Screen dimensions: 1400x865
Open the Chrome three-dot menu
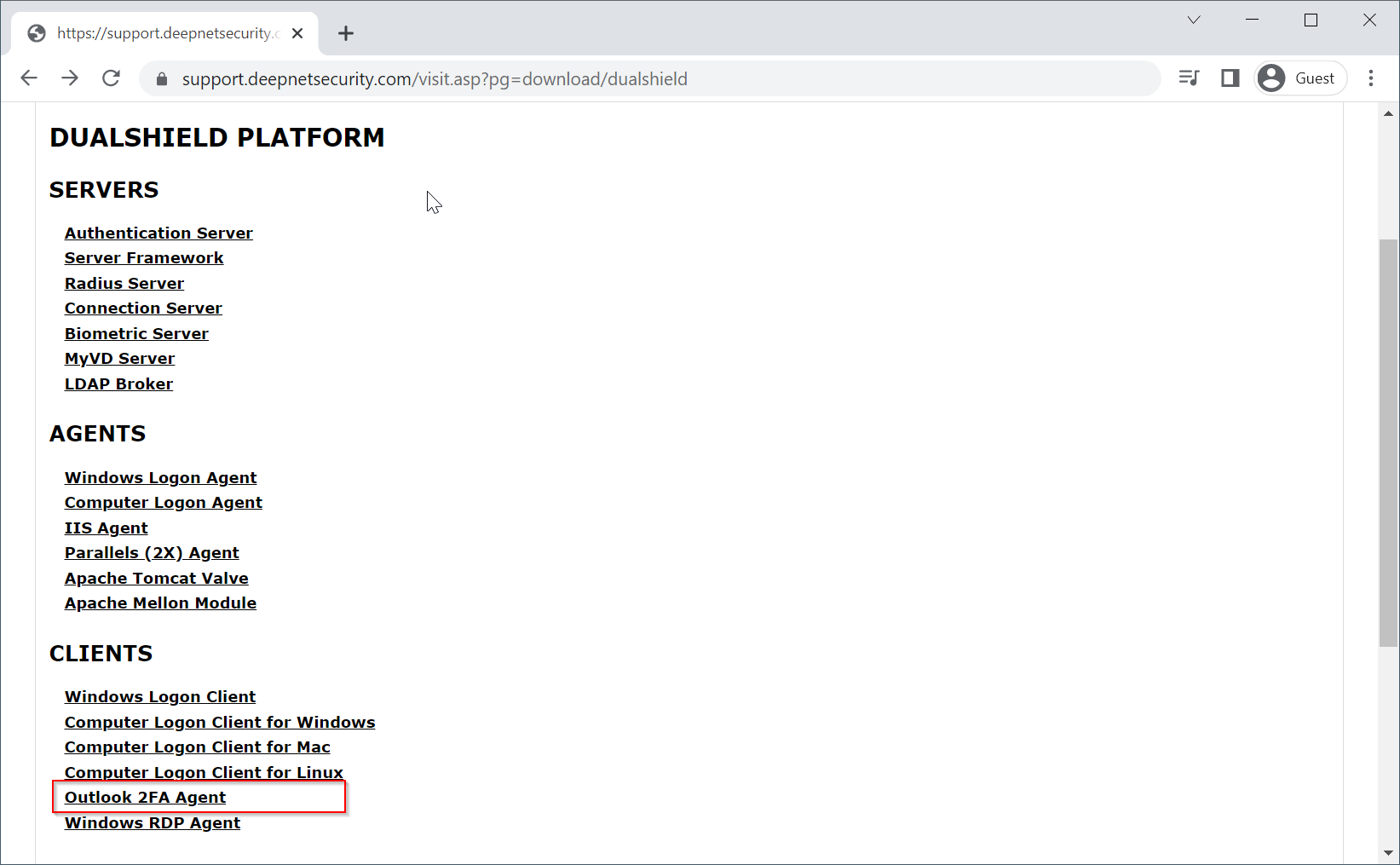tap(1370, 78)
